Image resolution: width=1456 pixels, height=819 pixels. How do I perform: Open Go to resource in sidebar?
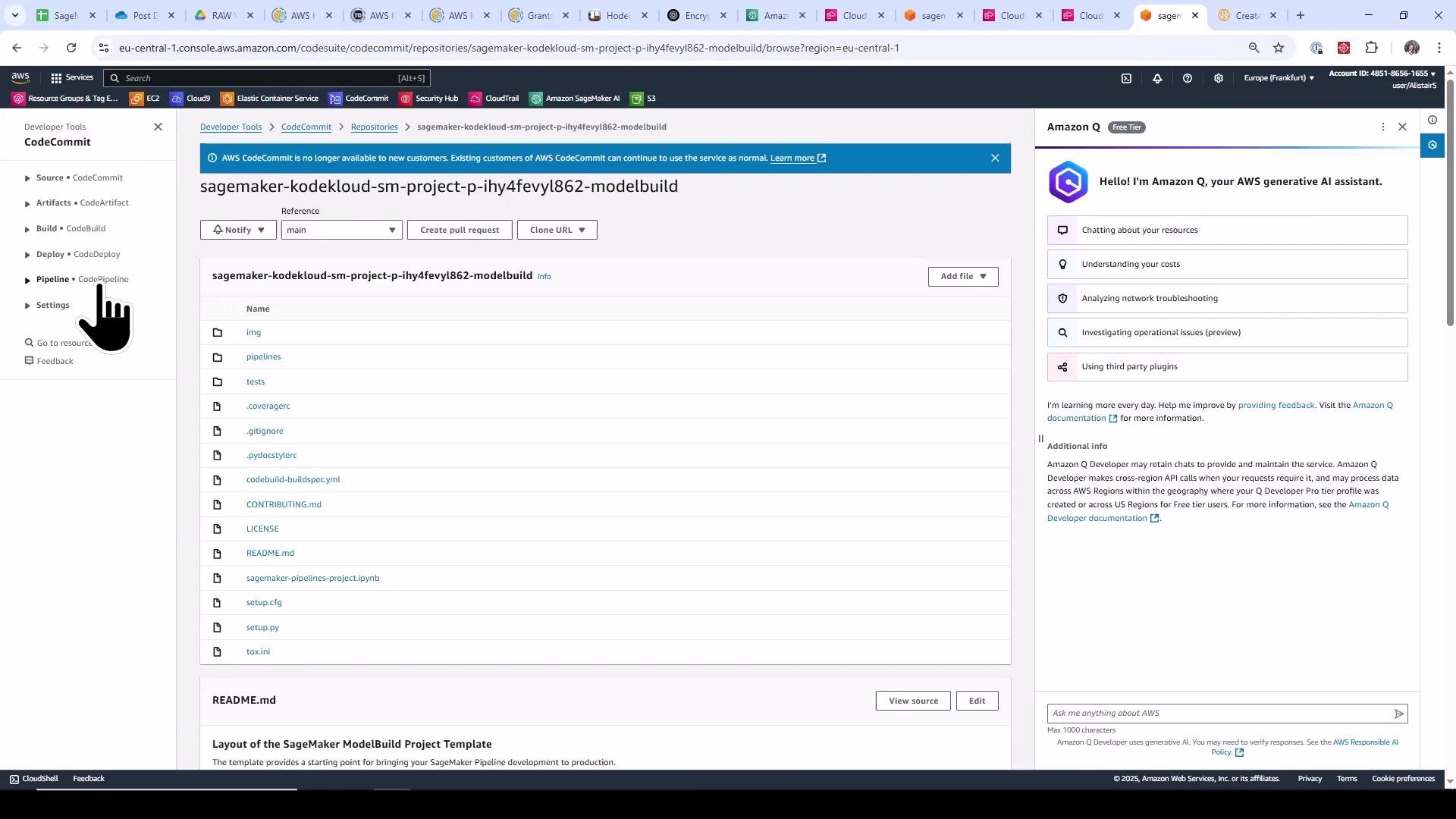click(59, 343)
